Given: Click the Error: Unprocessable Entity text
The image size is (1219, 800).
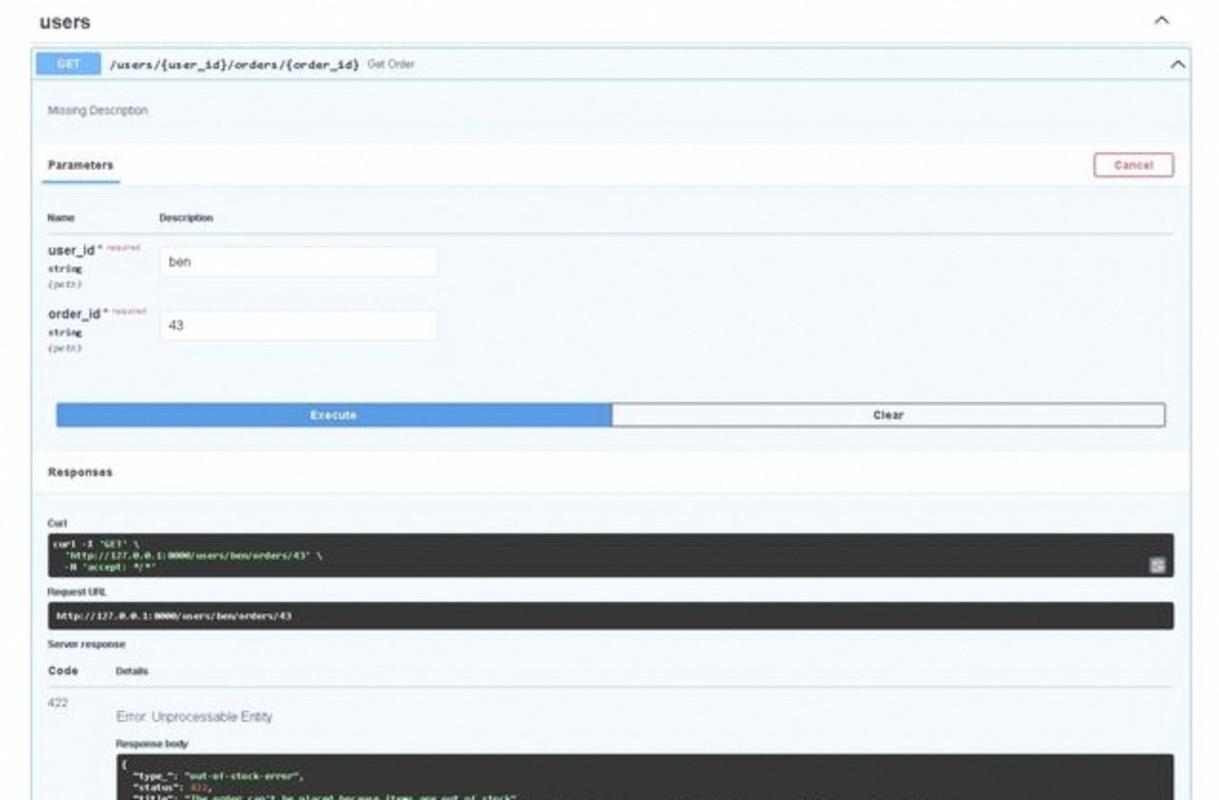Looking at the screenshot, I should [194, 717].
